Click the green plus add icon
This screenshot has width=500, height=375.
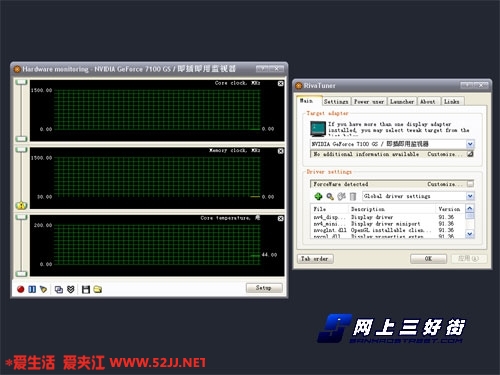tap(318, 196)
